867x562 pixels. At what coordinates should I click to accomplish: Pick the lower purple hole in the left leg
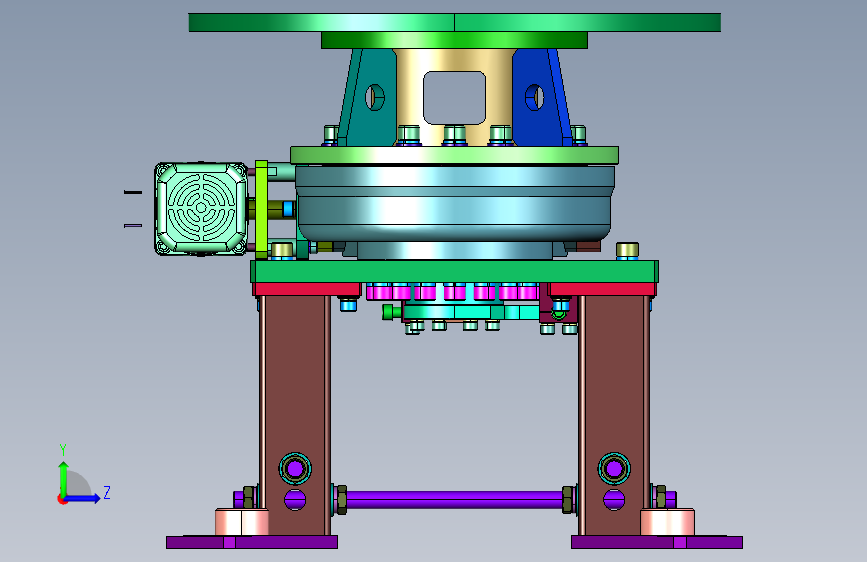295,500
